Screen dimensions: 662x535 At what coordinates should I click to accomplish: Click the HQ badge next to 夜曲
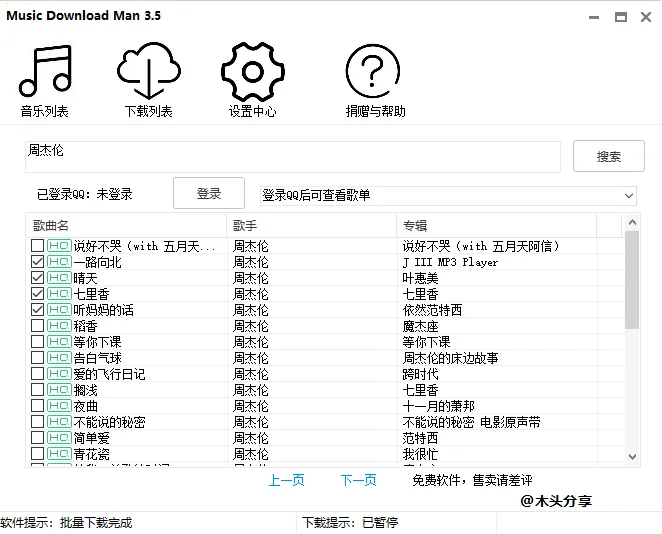[59, 406]
